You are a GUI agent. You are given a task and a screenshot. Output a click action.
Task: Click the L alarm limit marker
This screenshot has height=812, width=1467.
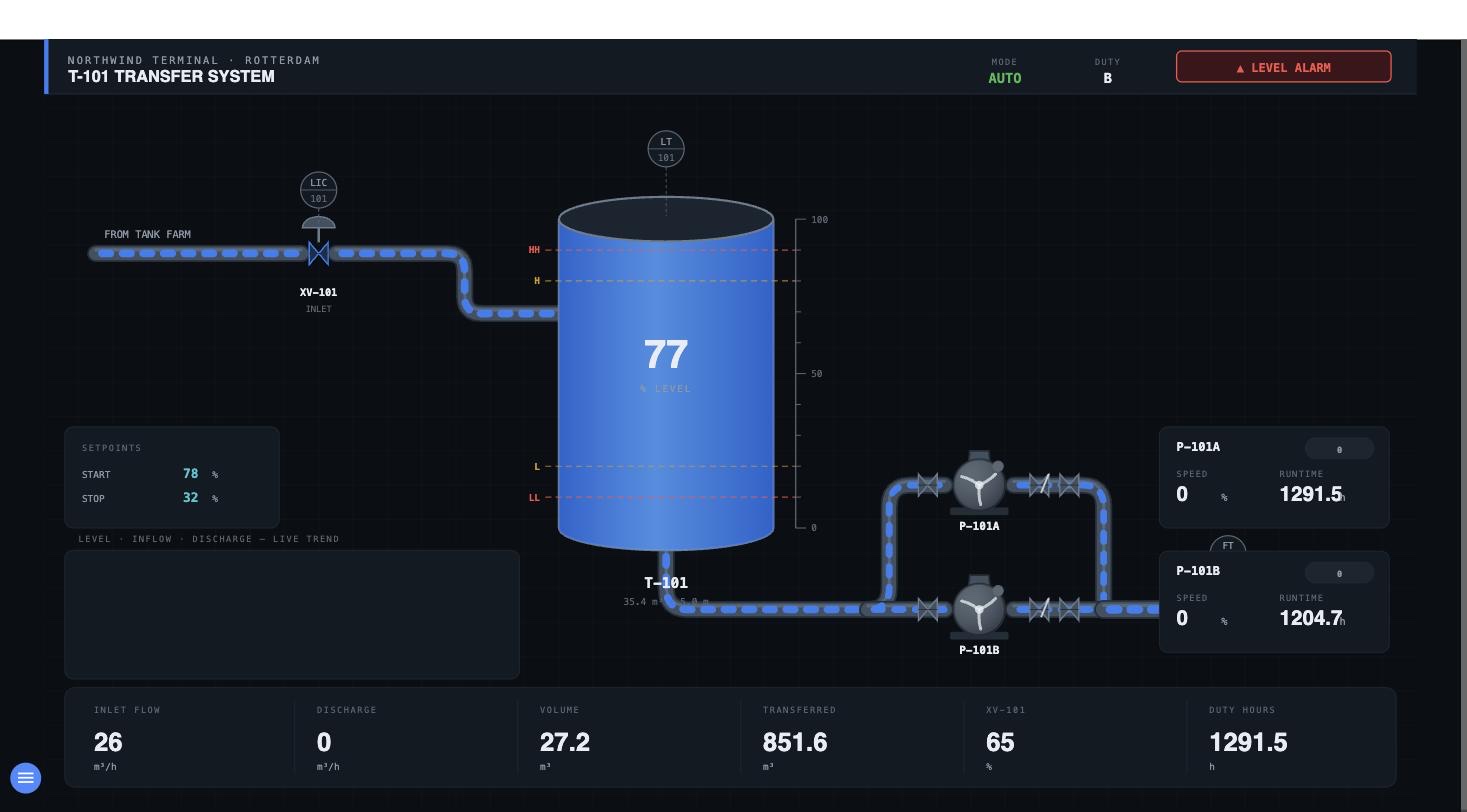(x=537, y=466)
